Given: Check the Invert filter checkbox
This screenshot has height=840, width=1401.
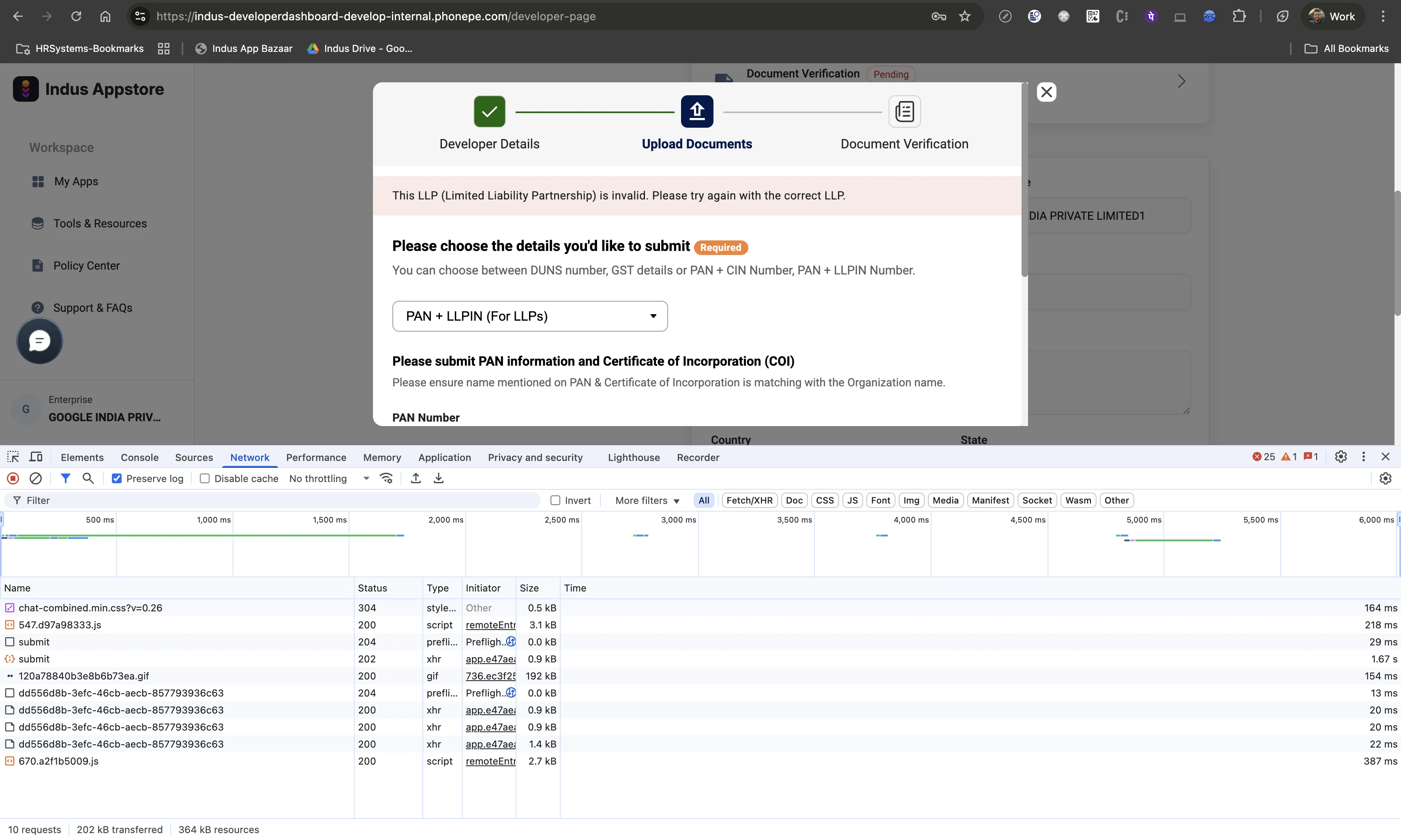Looking at the screenshot, I should point(555,500).
